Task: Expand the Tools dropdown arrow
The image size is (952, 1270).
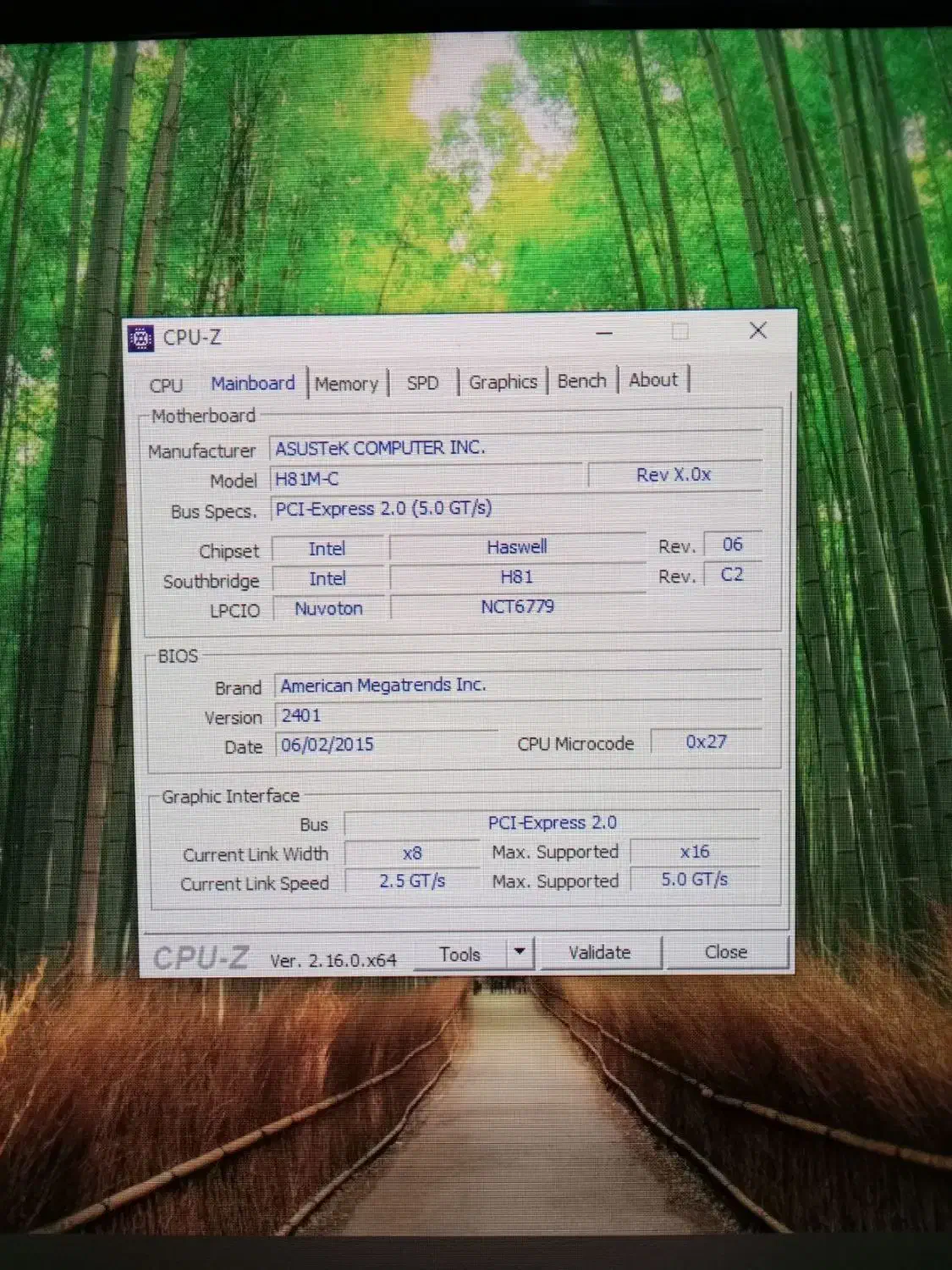Action: pos(520,952)
